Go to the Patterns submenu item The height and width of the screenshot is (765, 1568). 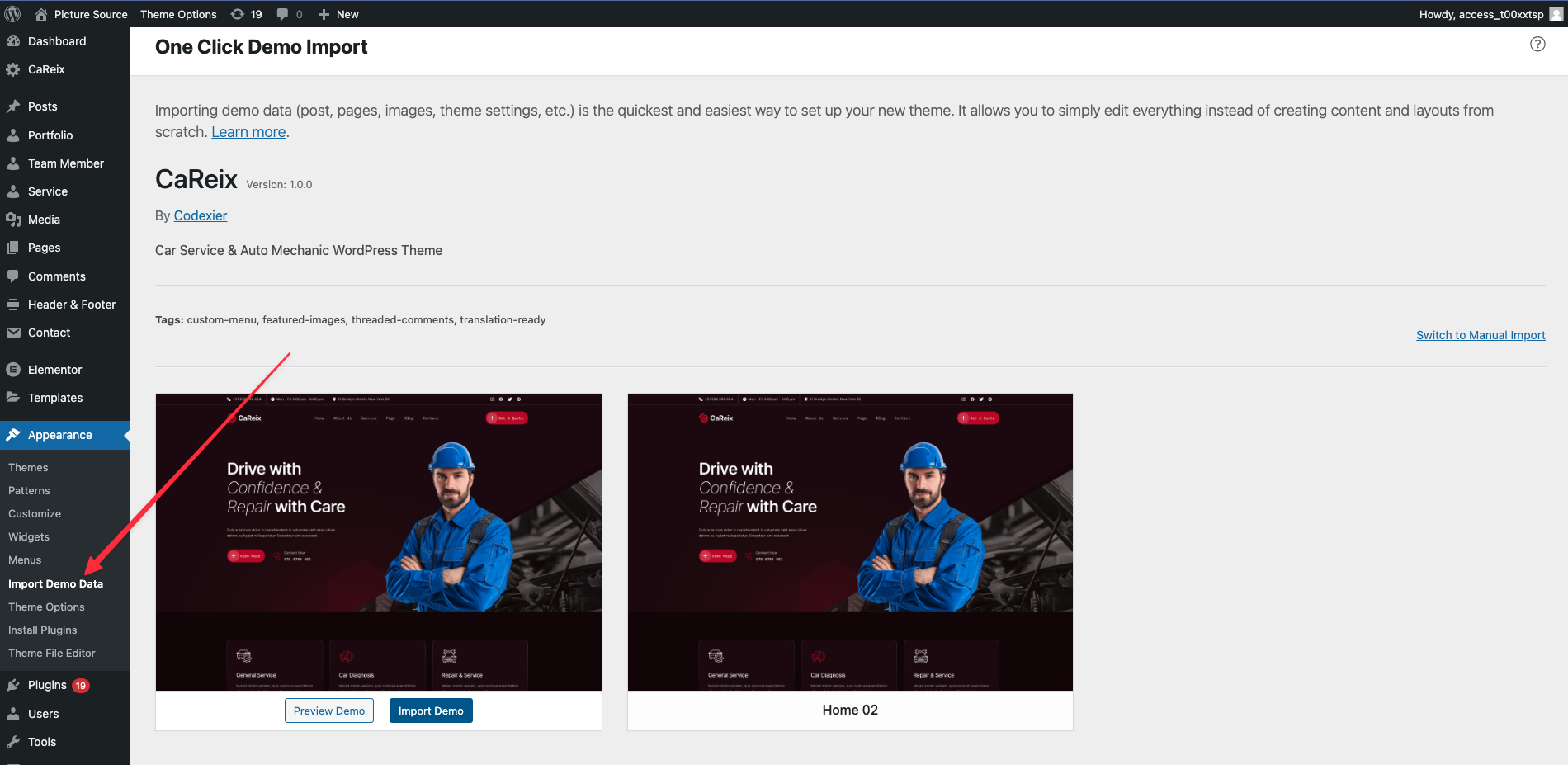(29, 490)
